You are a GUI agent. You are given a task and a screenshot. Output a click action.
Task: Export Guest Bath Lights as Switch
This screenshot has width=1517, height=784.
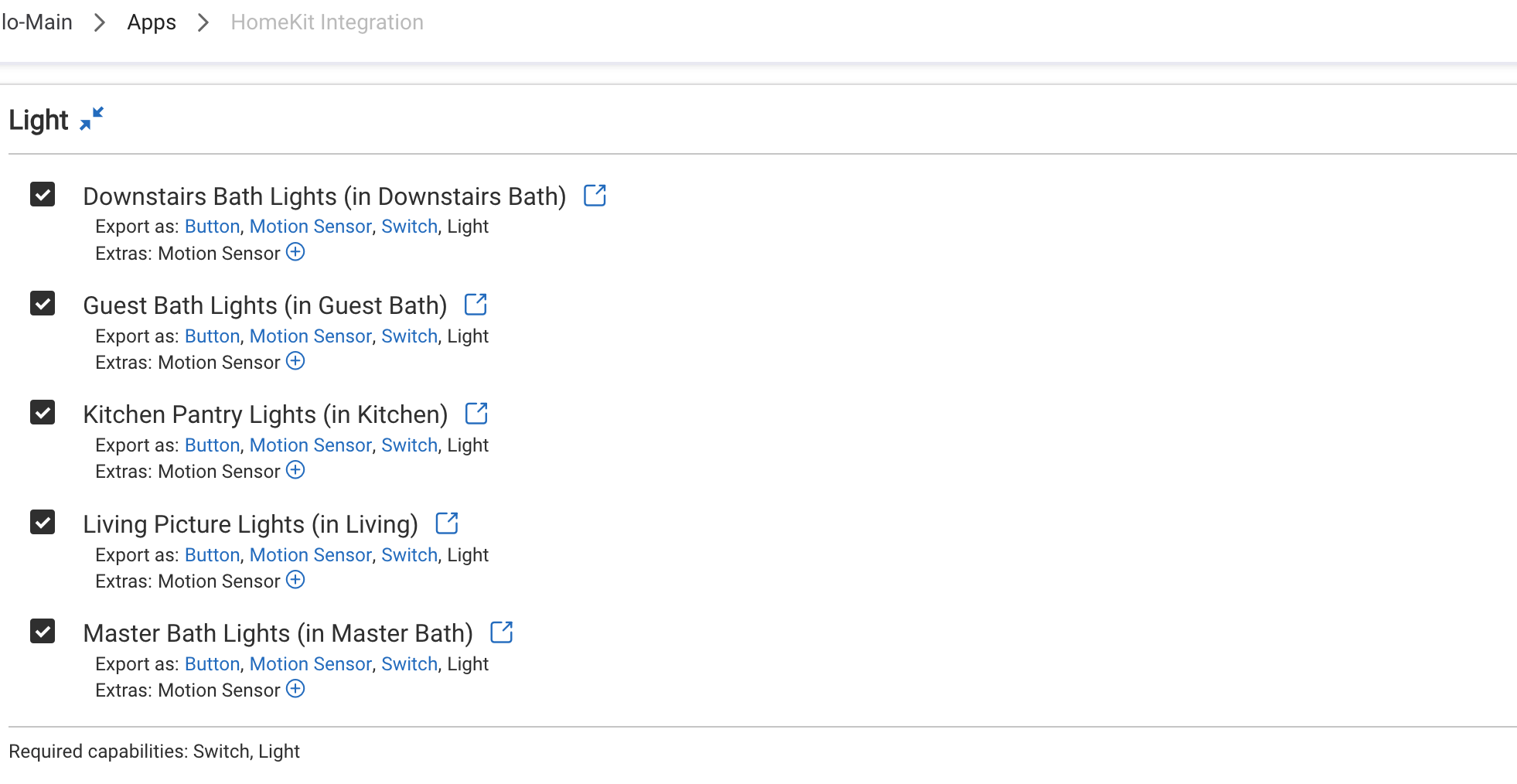[x=409, y=336]
